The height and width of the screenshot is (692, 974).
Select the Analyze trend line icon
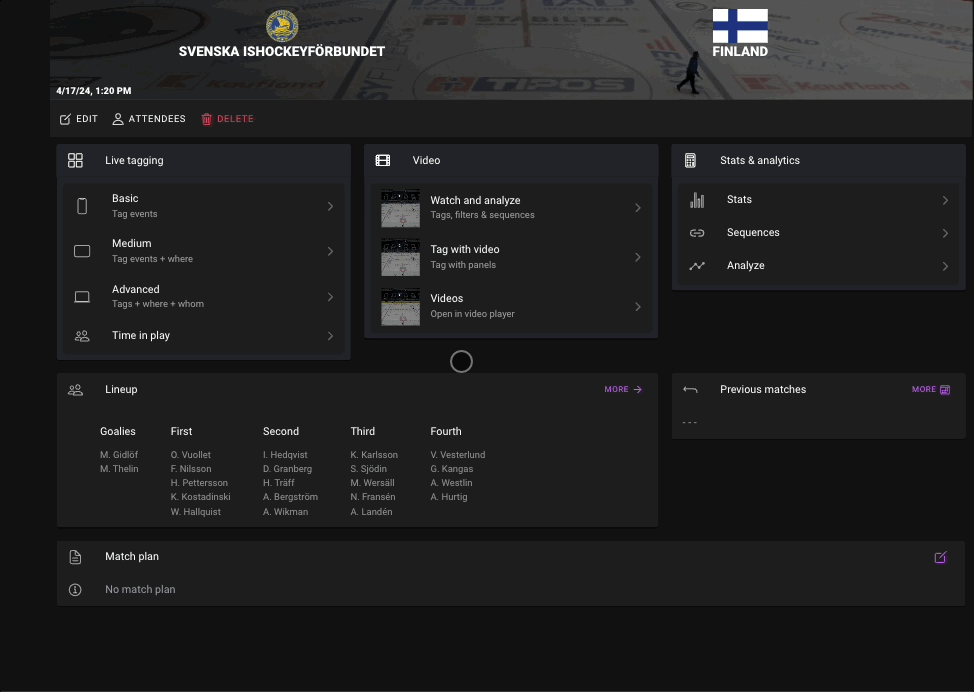point(697,265)
